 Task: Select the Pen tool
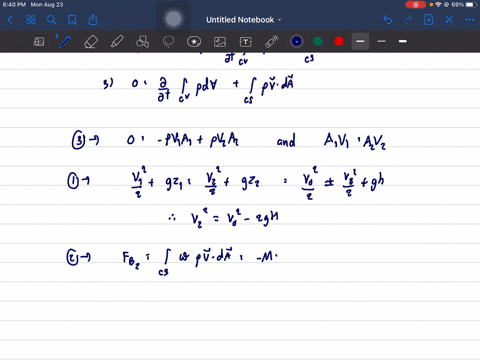coord(64,42)
